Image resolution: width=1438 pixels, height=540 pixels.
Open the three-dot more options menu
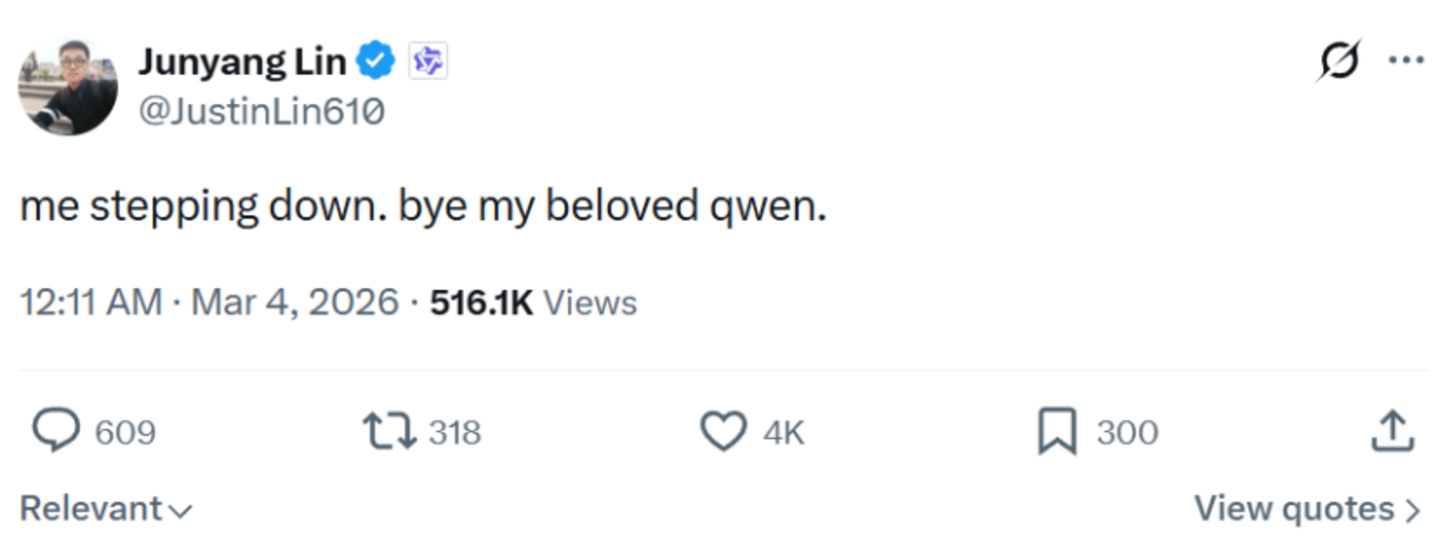pyautogui.click(x=1405, y=60)
